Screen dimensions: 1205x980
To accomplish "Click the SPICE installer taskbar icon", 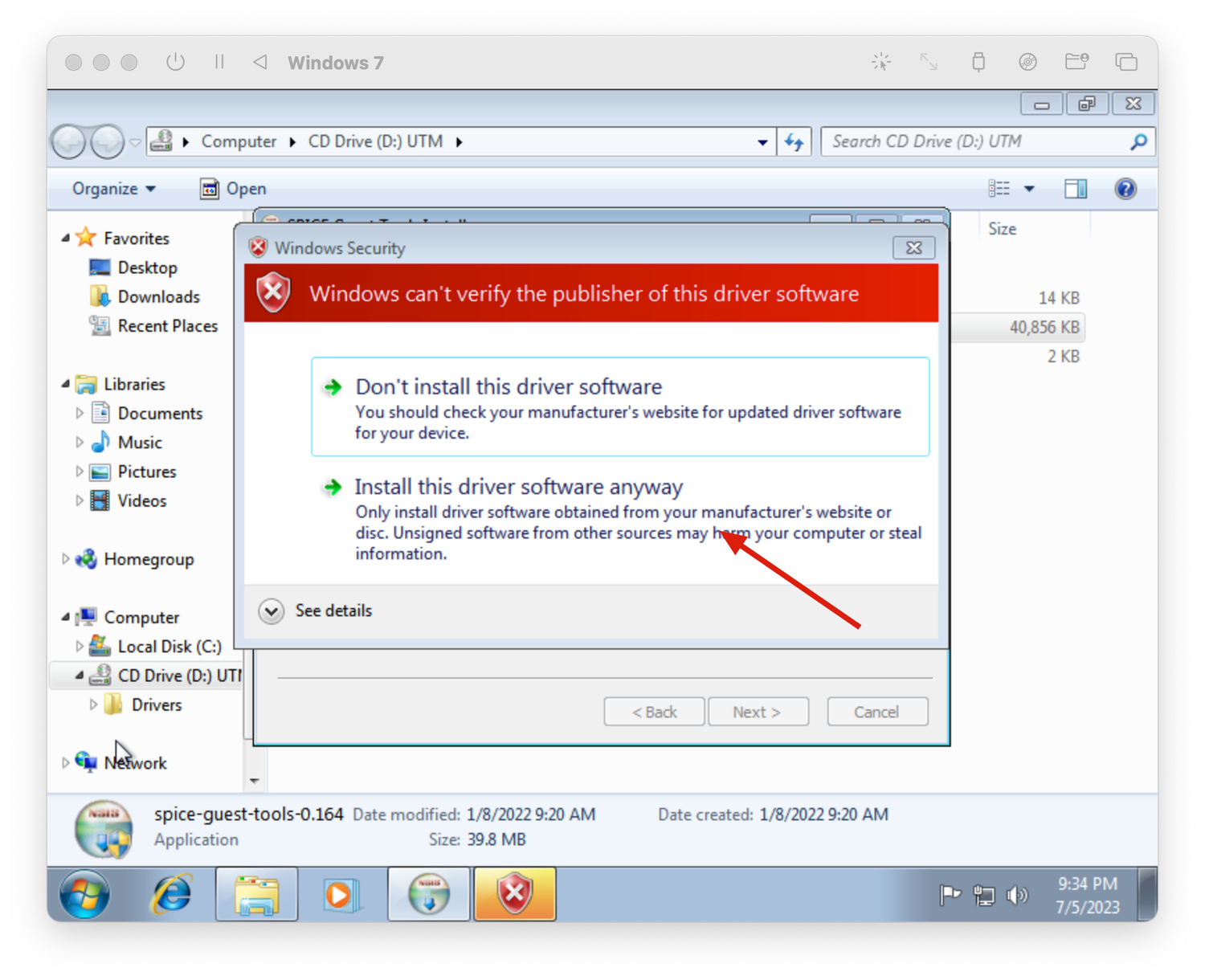I will tap(429, 894).
